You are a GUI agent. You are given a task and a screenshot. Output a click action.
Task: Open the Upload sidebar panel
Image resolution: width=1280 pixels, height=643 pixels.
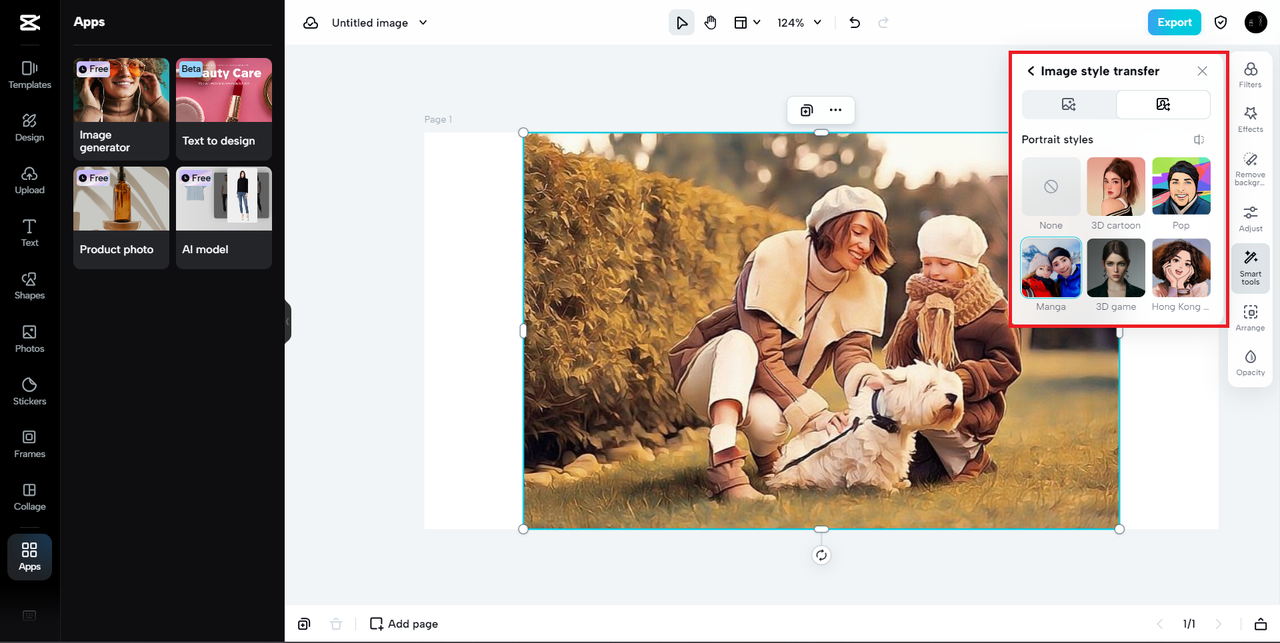[29, 181]
